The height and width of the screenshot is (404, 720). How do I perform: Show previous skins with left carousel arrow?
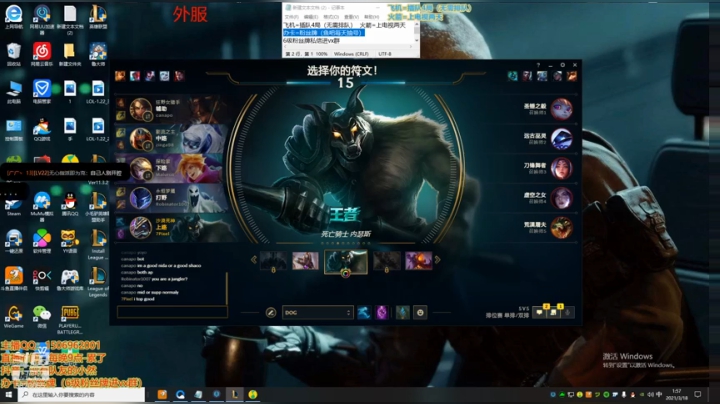pos(253,260)
